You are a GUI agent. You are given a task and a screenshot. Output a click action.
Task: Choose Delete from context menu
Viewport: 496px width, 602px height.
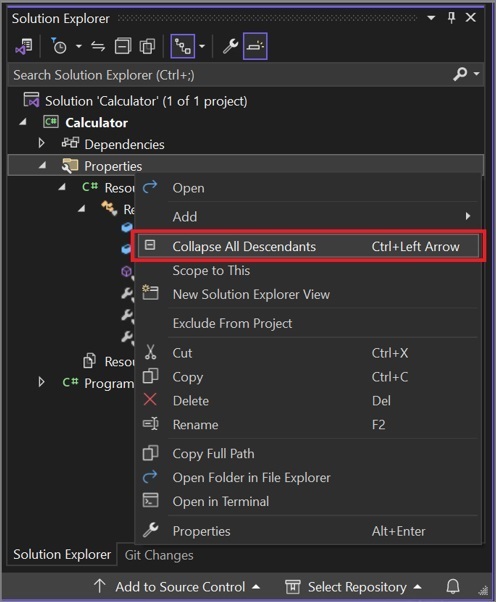[308, 401]
